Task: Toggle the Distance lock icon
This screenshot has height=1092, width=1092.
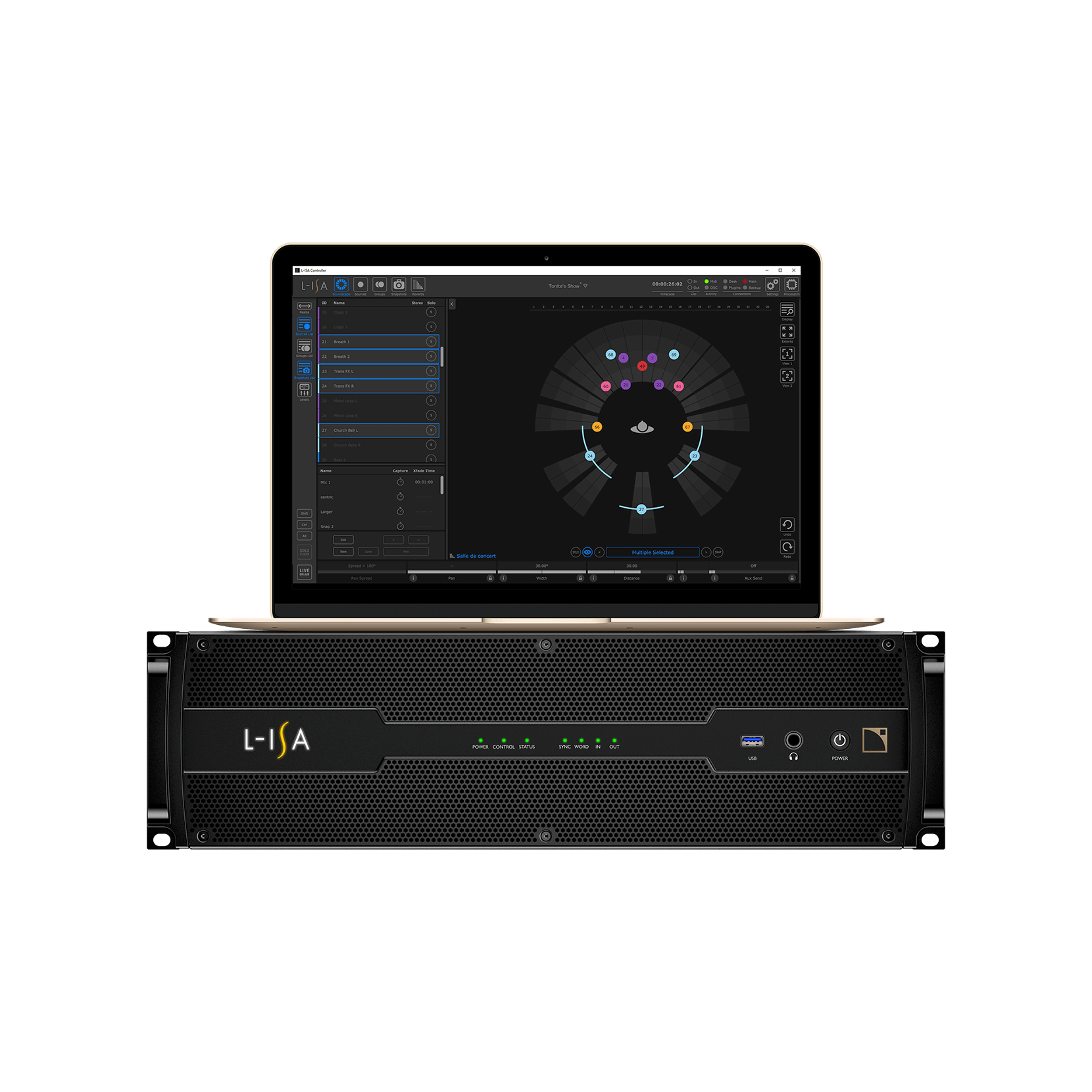Action: point(670,578)
